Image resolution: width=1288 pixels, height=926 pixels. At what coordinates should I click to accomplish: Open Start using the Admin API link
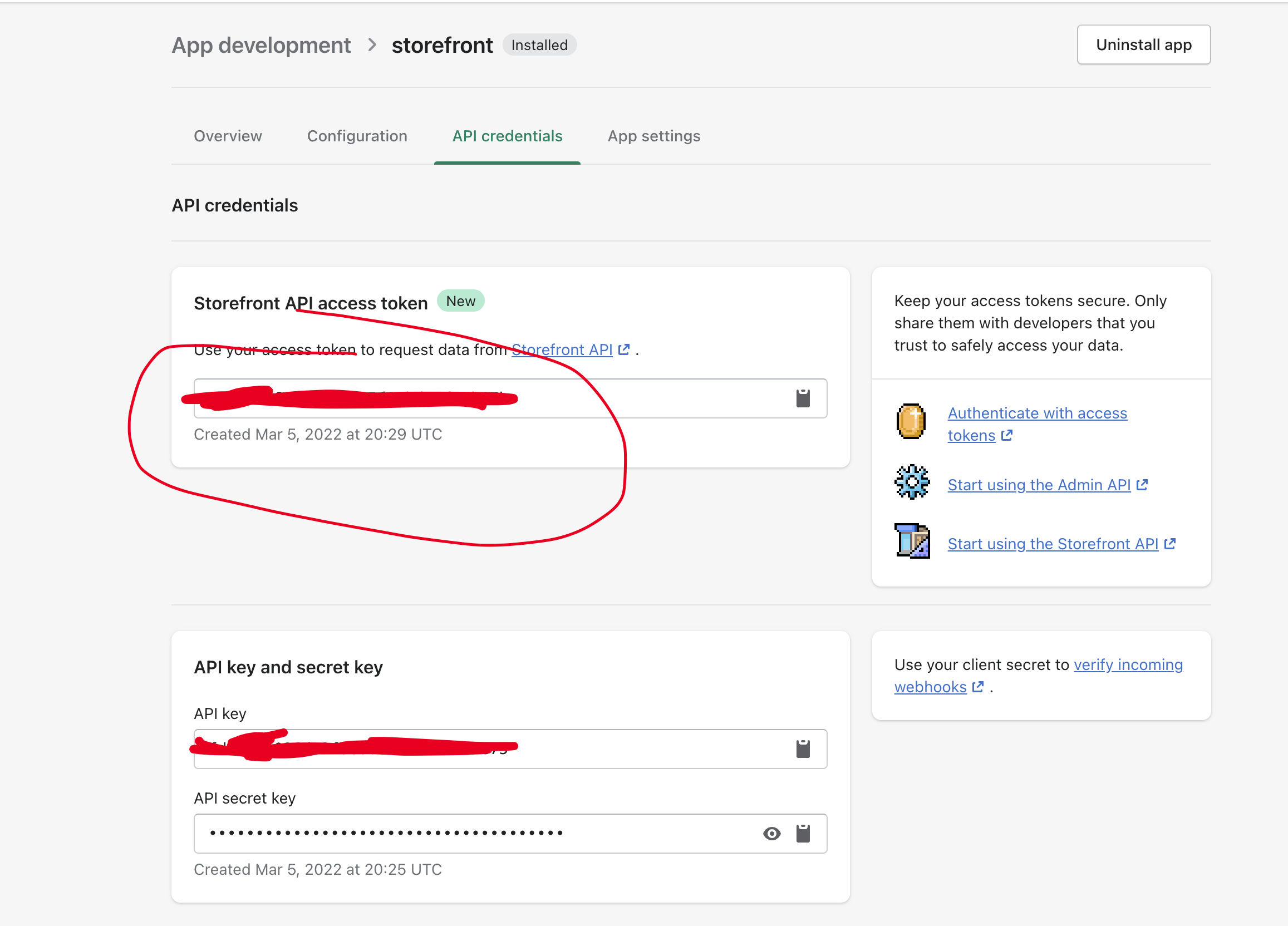[1048, 485]
